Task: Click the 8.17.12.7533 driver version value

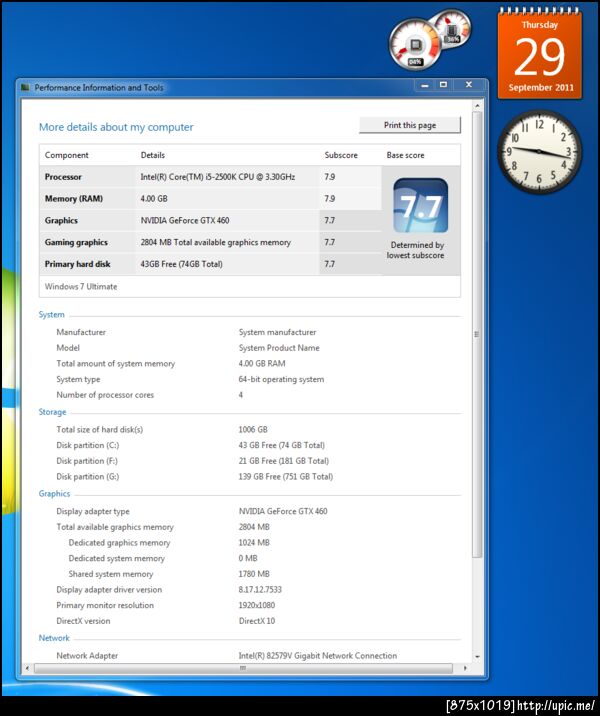Action: 260,590
